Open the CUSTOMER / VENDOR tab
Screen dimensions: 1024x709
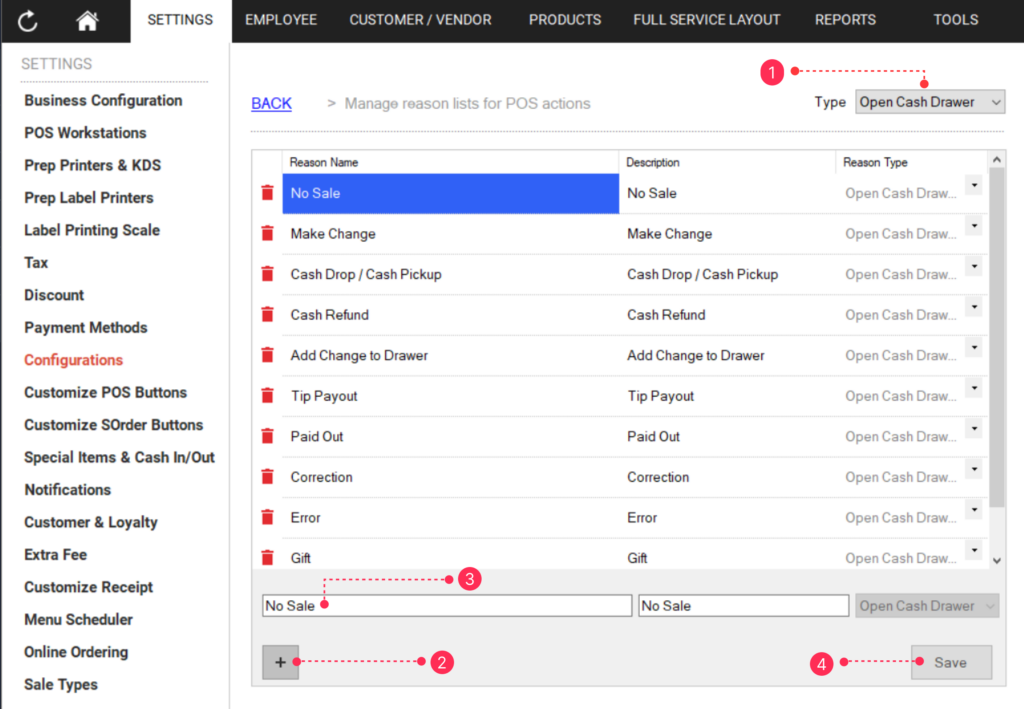click(421, 20)
